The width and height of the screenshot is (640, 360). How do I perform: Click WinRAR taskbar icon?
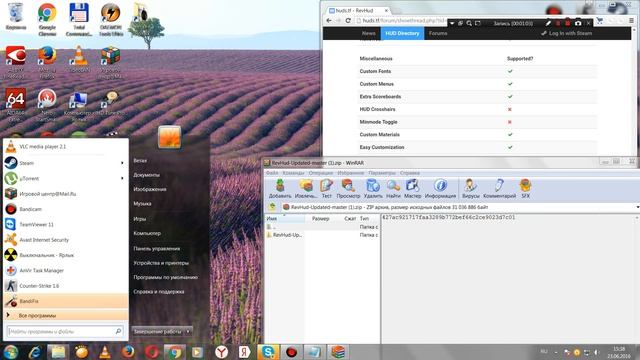[338, 352]
